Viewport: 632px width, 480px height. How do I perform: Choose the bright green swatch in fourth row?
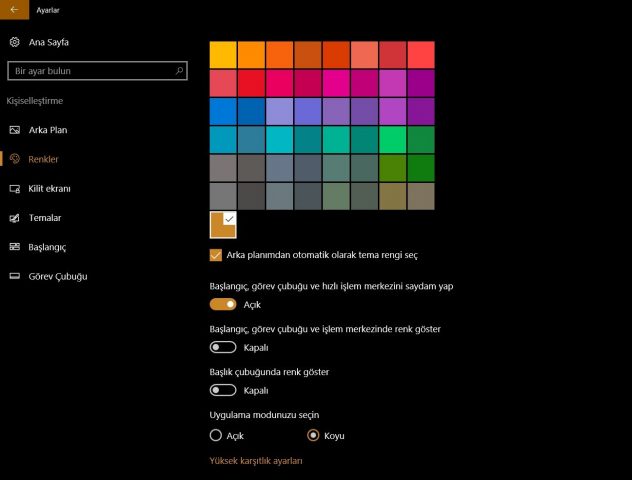tap(393, 140)
